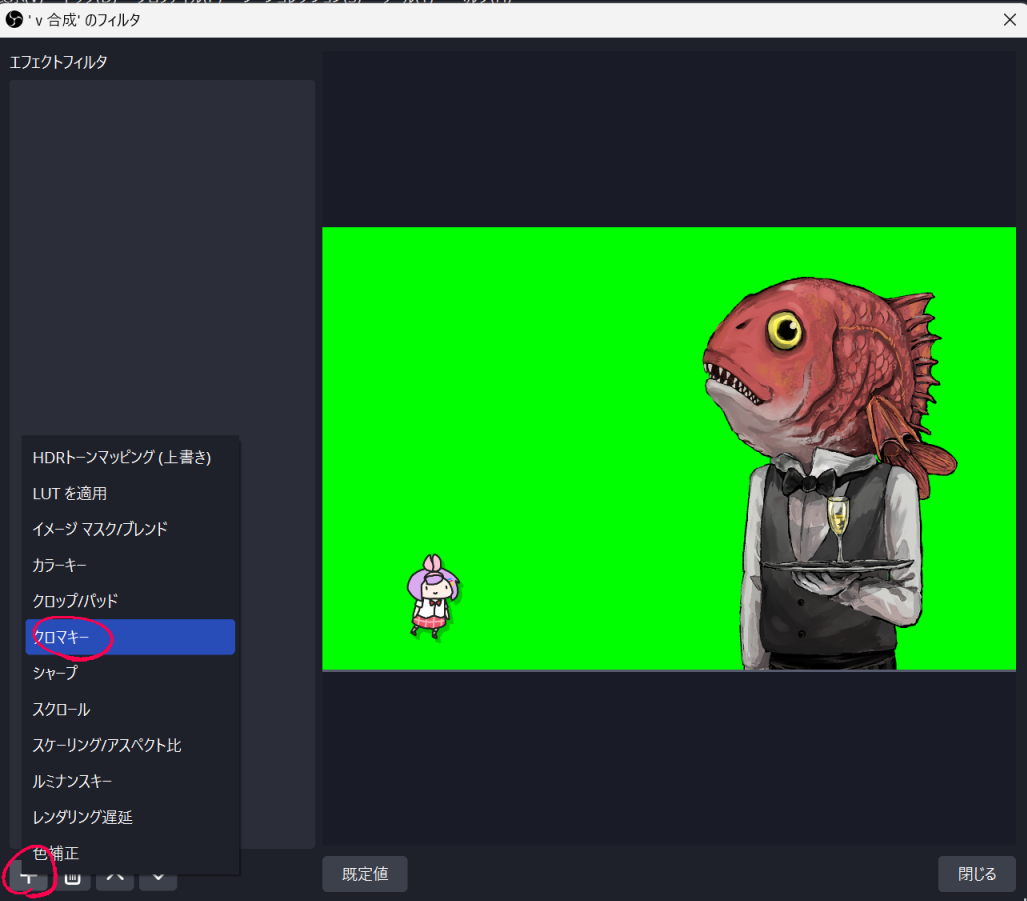
Task: Add the シャープ filter
Action: (x=130, y=673)
